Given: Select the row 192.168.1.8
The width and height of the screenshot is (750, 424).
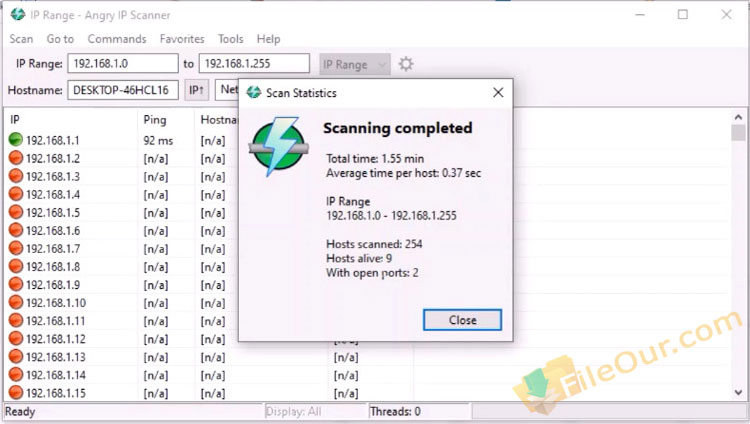Looking at the screenshot, I should click(x=122, y=266).
